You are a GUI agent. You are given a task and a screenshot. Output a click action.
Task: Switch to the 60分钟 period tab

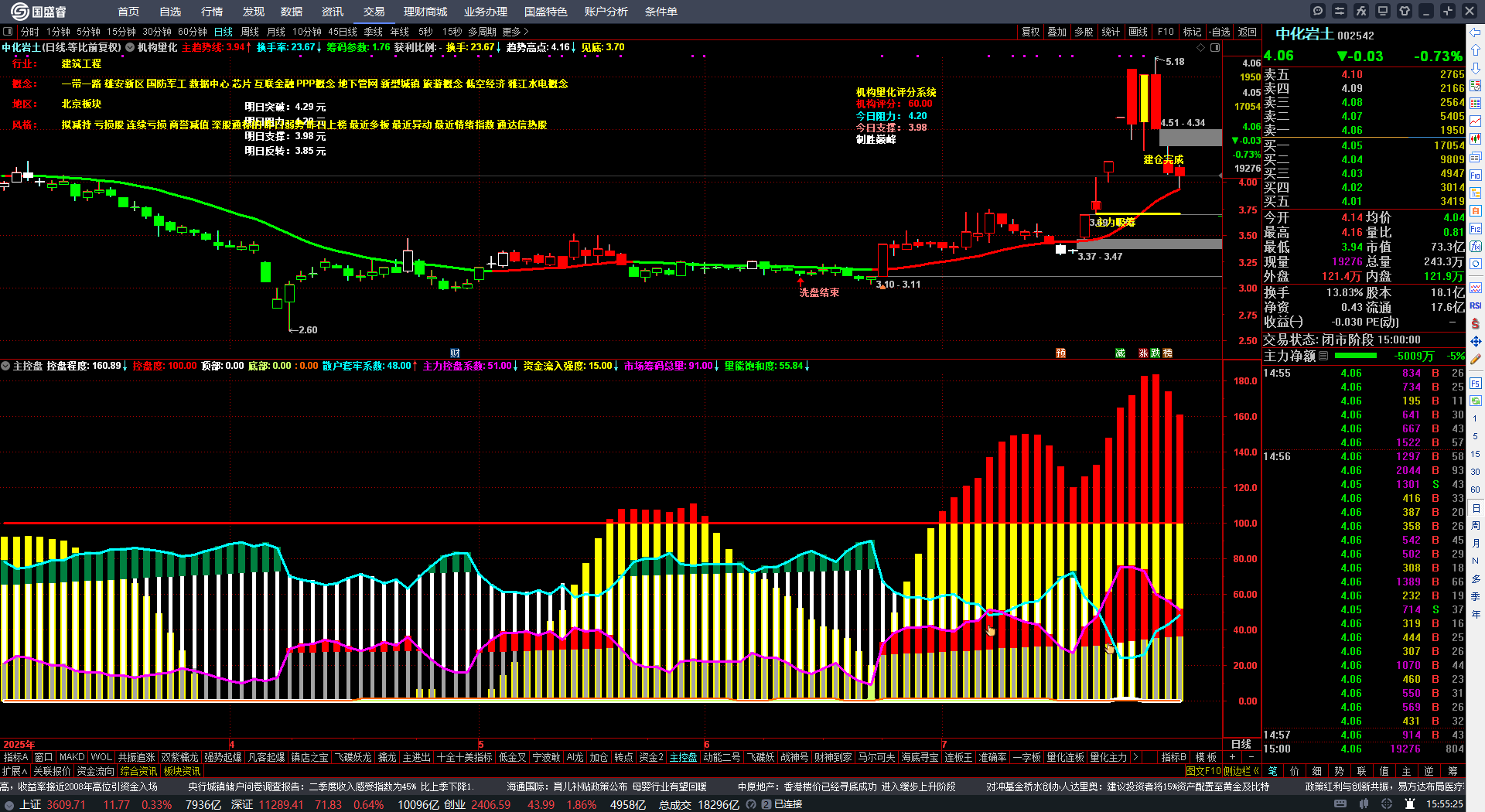pyautogui.click(x=193, y=32)
